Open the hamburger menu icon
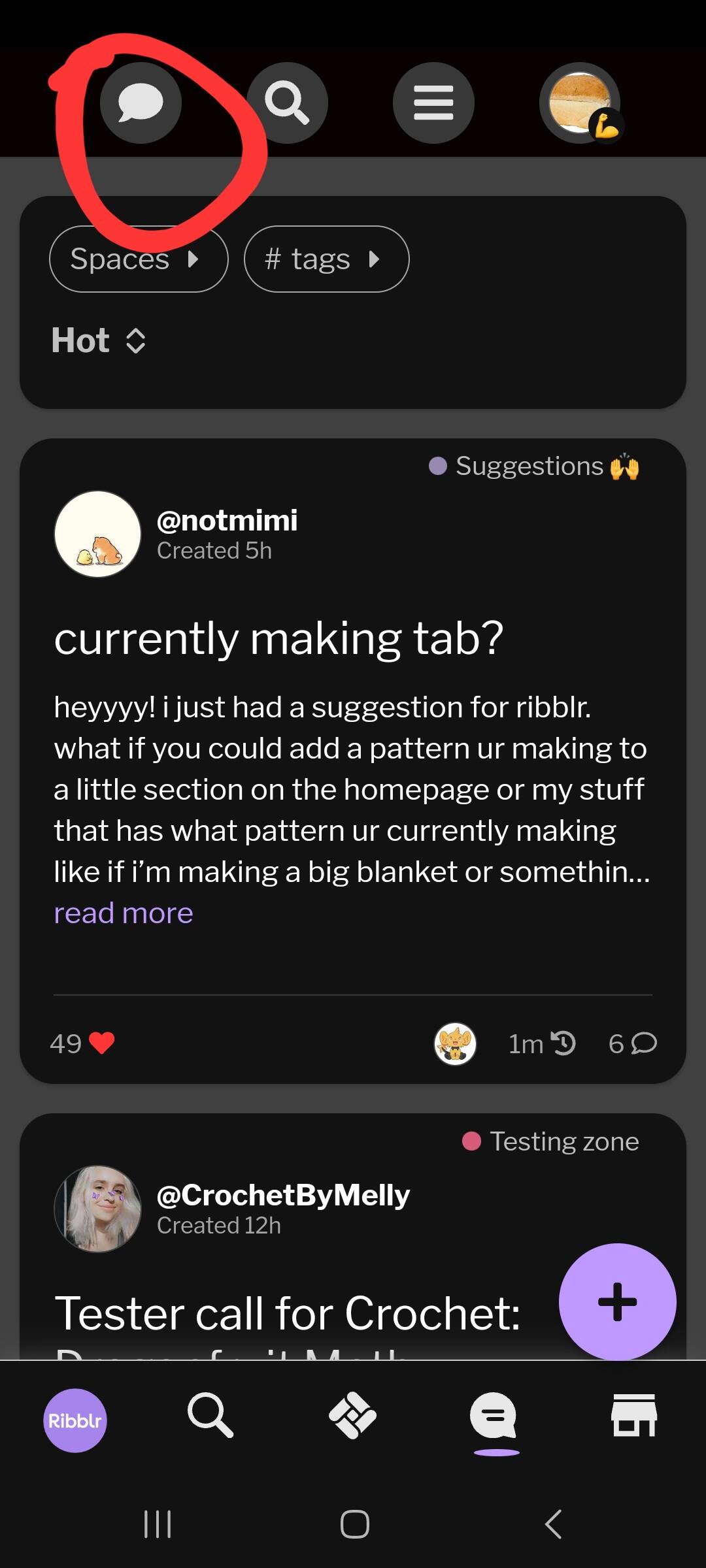Image resolution: width=706 pixels, height=1568 pixels. click(x=433, y=103)
